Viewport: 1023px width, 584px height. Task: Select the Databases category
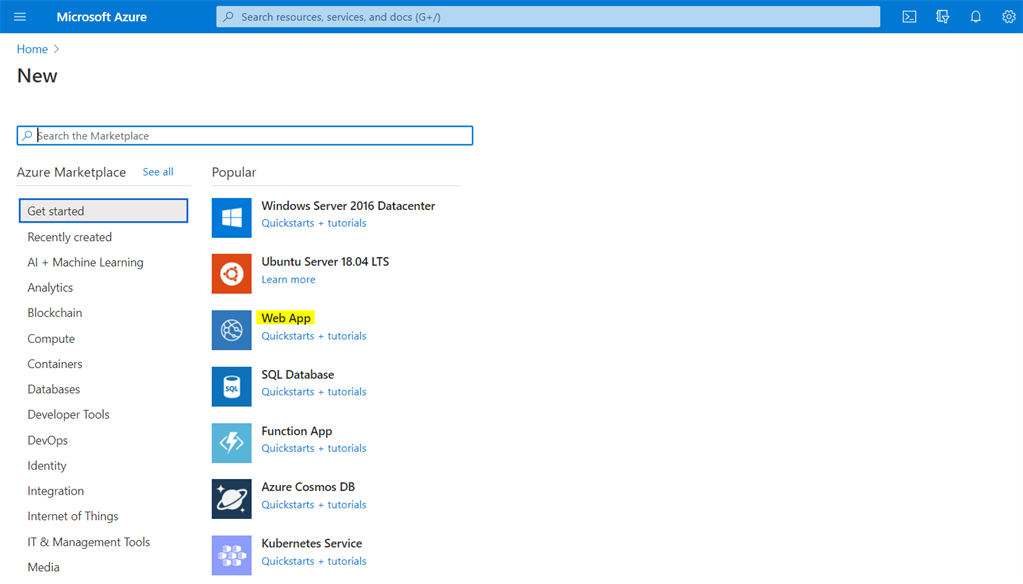[x=53, y=390]
